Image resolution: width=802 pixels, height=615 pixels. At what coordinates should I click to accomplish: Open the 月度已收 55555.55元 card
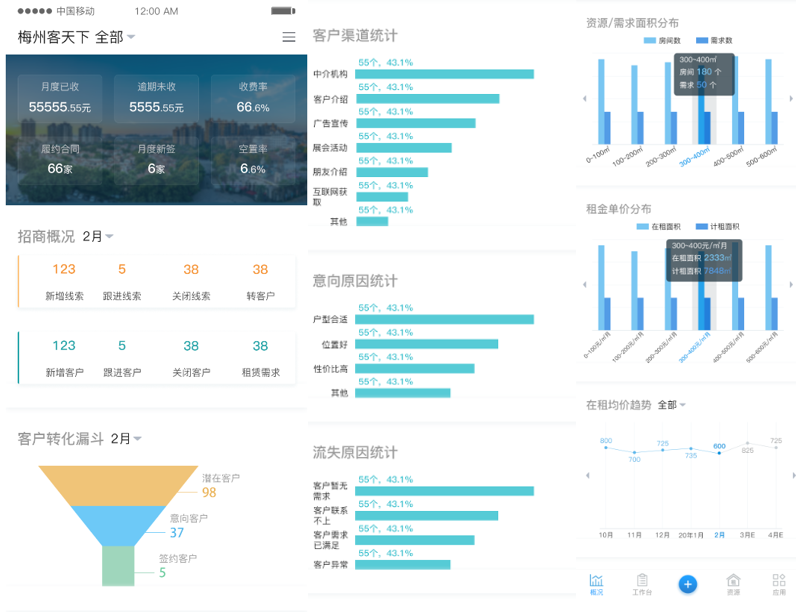(60, 98)
